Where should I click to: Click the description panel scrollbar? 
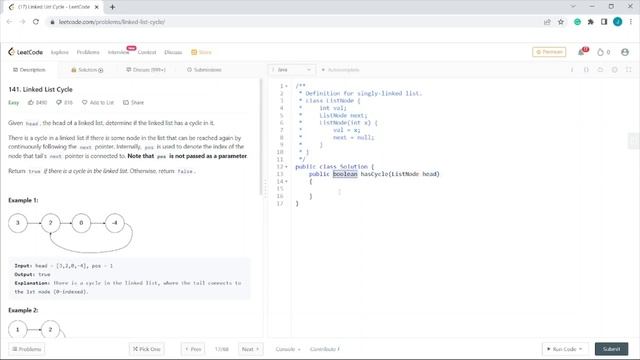[261, 137]
